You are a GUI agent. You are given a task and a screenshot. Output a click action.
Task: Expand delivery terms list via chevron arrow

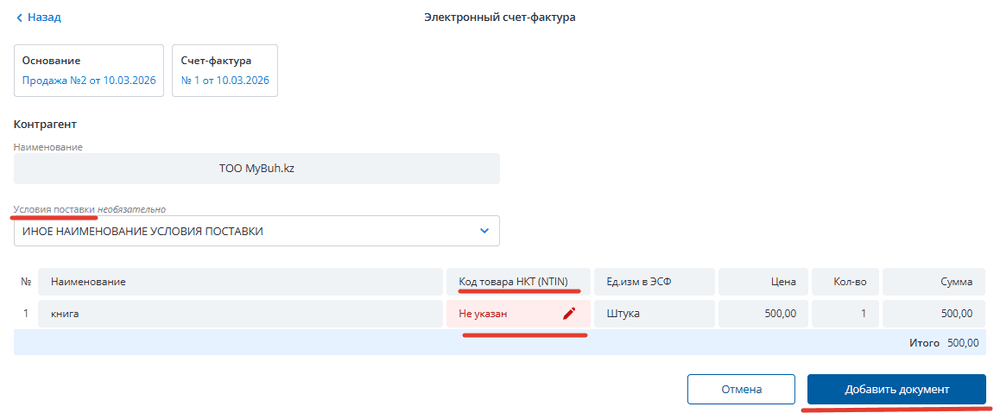(x=484, y=231)
